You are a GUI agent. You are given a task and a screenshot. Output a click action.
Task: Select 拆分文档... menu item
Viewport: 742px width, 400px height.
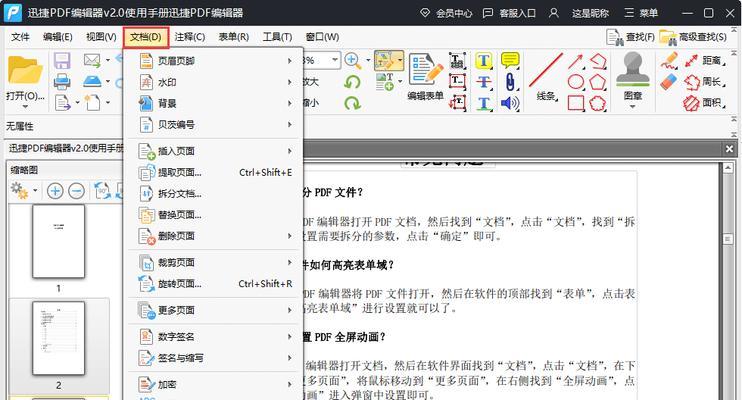213,194
